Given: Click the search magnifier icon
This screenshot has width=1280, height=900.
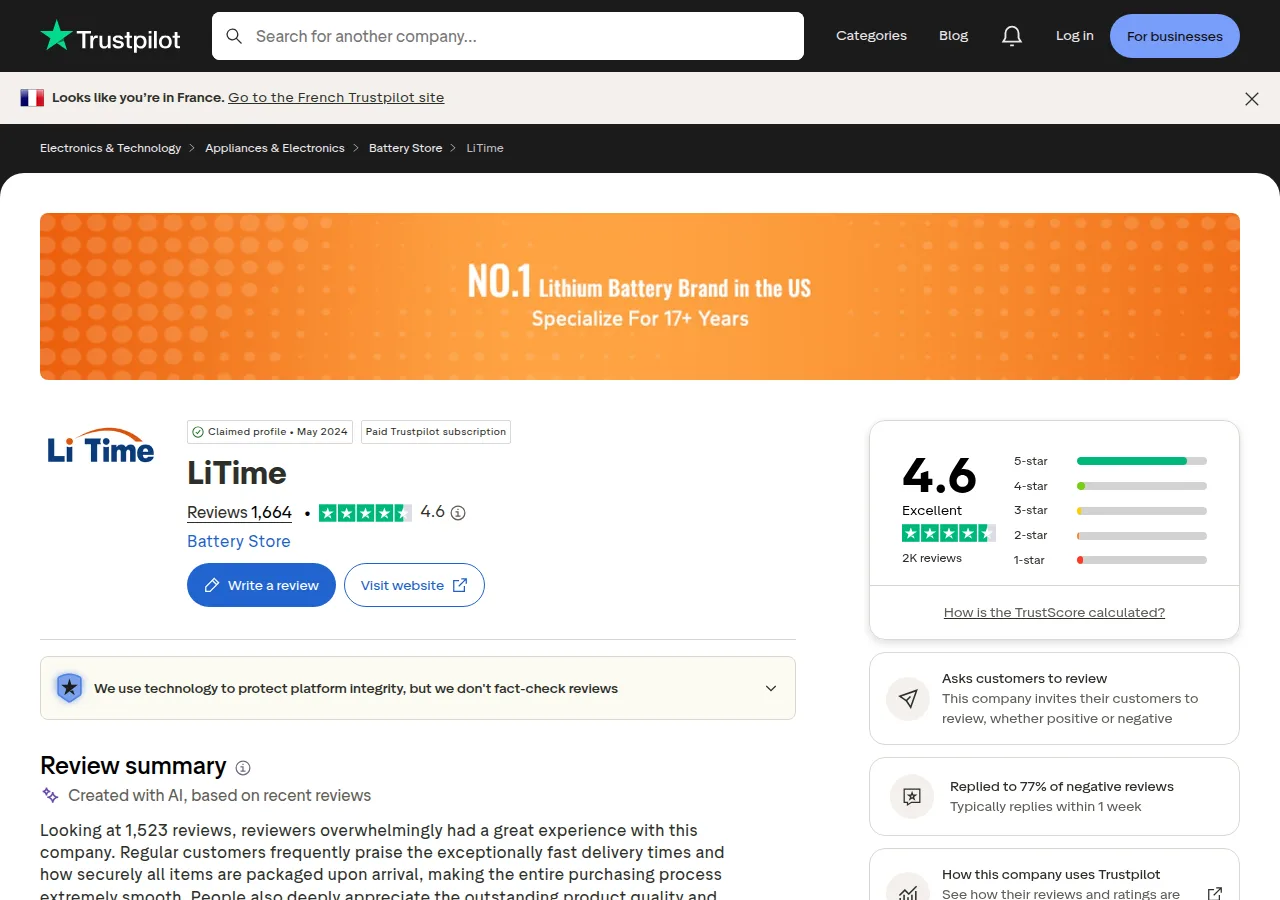Looking at the screenshot, I should pyautogui.click(x=234, y=36).
